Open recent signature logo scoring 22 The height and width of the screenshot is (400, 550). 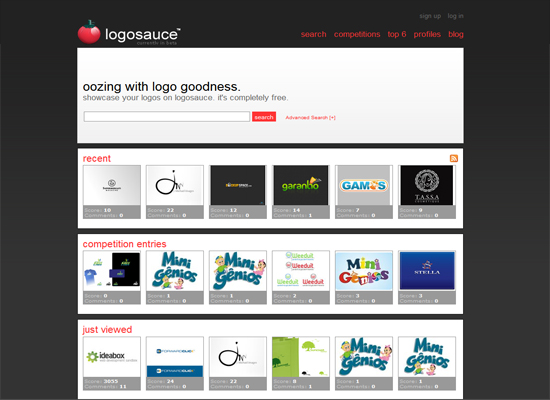[x=175, y=185]
